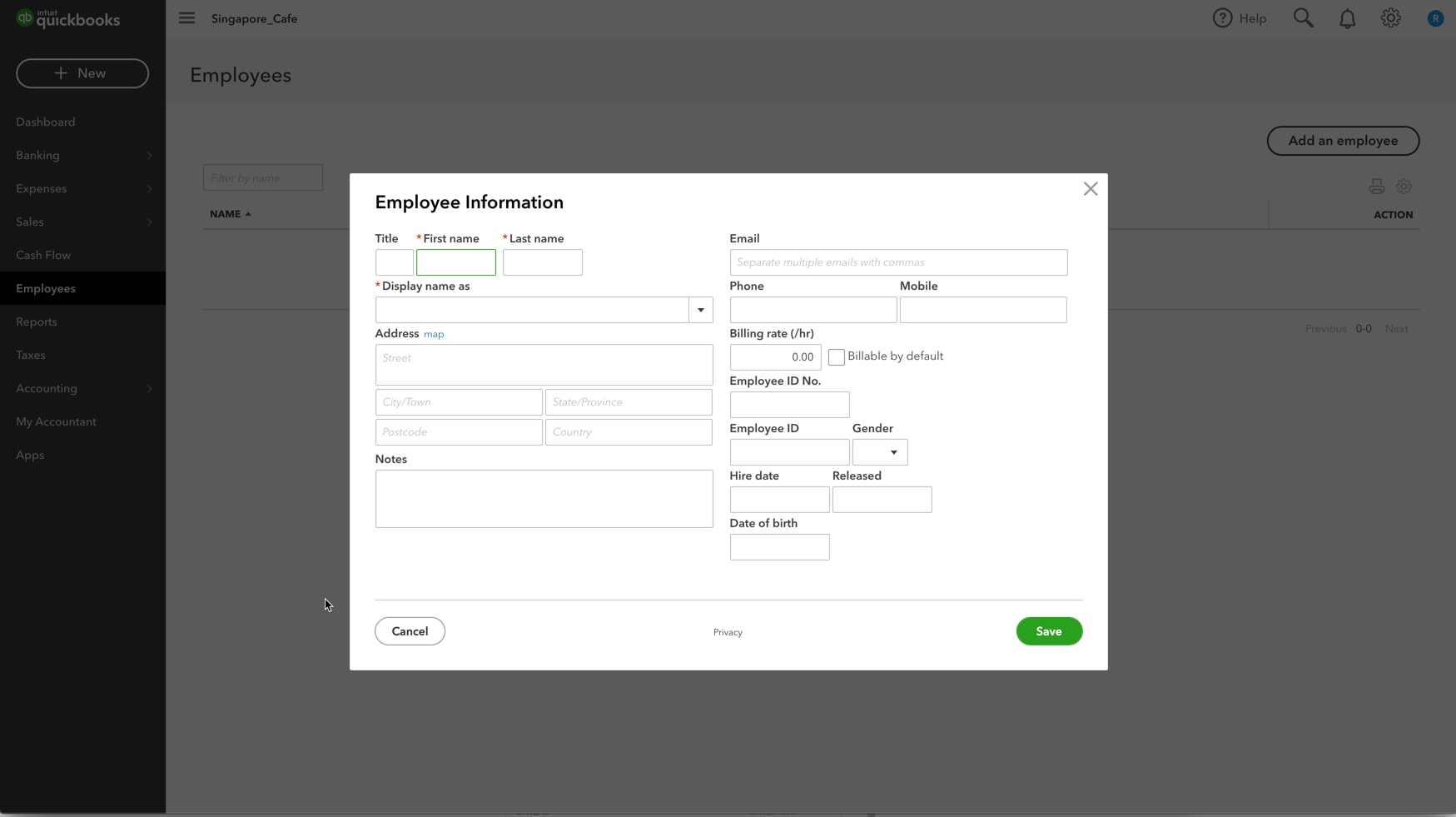This screenshot has width=1456, height=817.
Task: Click Privacy at the bottom of the dialog
Action: 727,632
